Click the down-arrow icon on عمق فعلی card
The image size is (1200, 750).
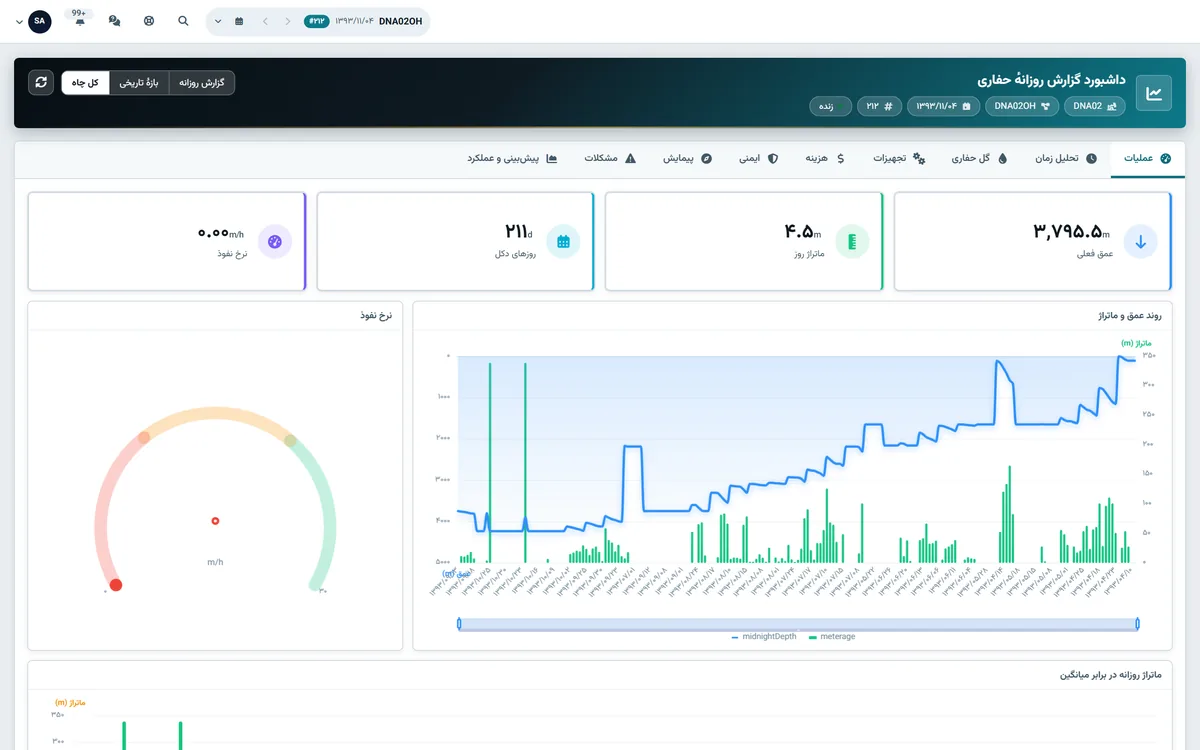1140,241
